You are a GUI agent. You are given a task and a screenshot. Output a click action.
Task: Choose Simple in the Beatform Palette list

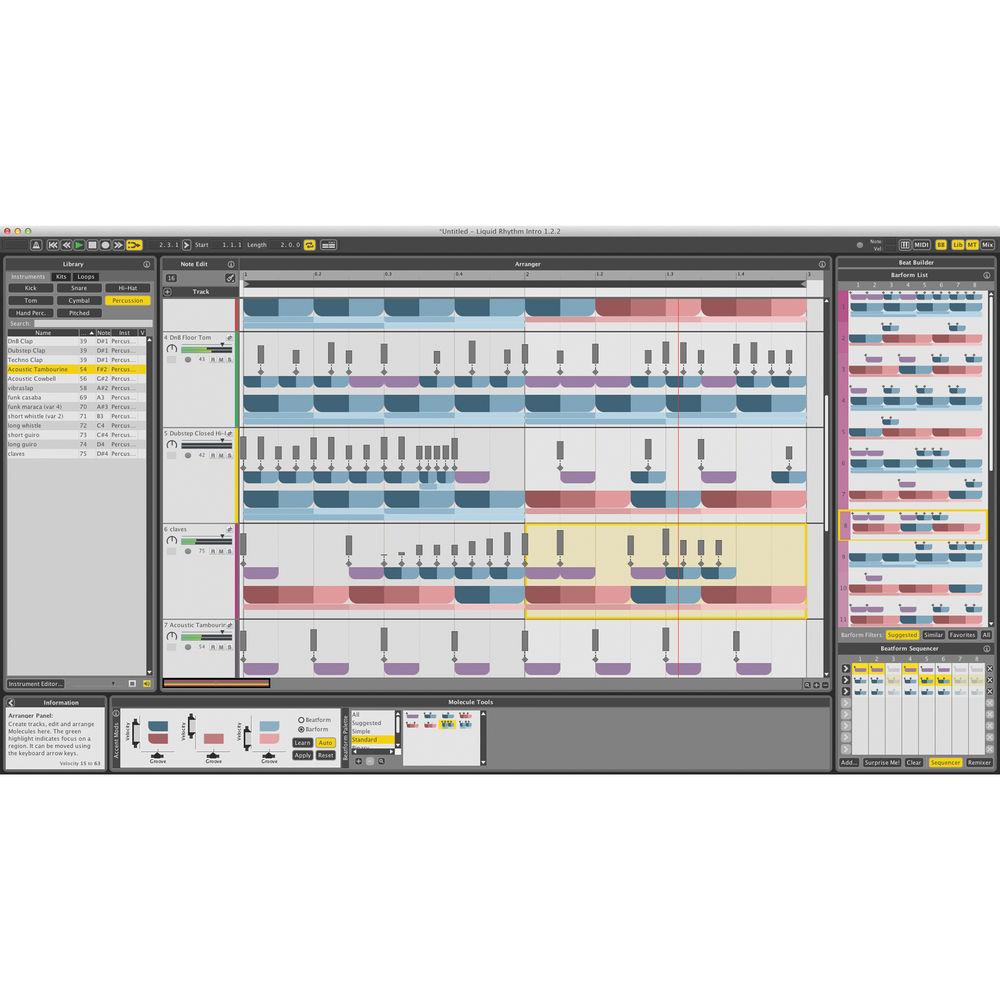(x=361, y=731)
